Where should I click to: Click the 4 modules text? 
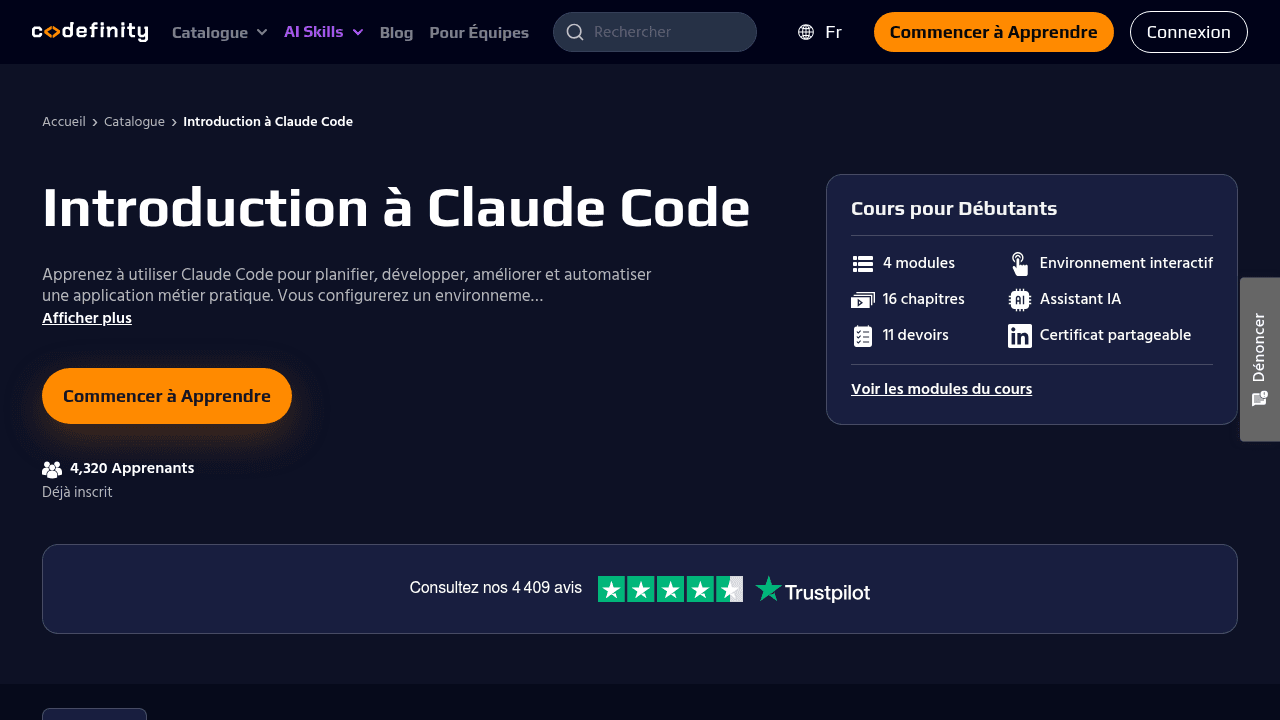tap(919, 263)
